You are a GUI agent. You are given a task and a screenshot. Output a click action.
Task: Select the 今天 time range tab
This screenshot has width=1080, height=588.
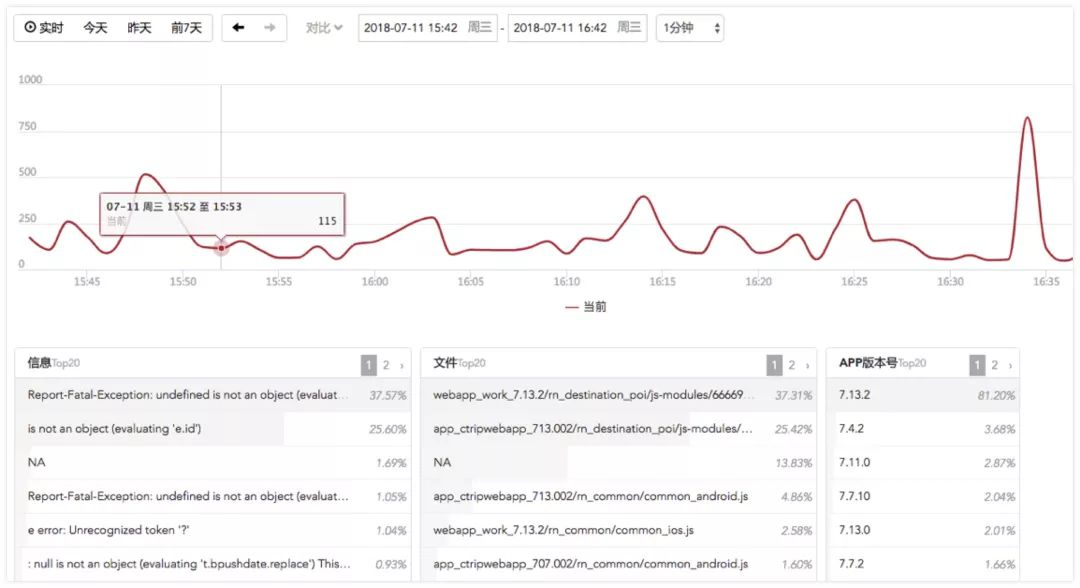[95, 28]
